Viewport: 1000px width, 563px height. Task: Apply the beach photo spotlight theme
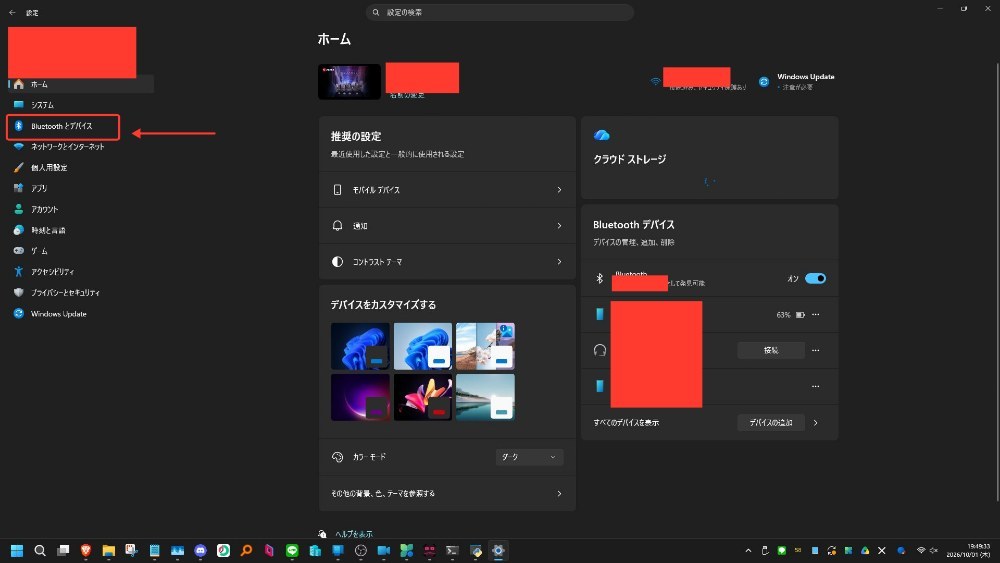click(x=485, y=346)
